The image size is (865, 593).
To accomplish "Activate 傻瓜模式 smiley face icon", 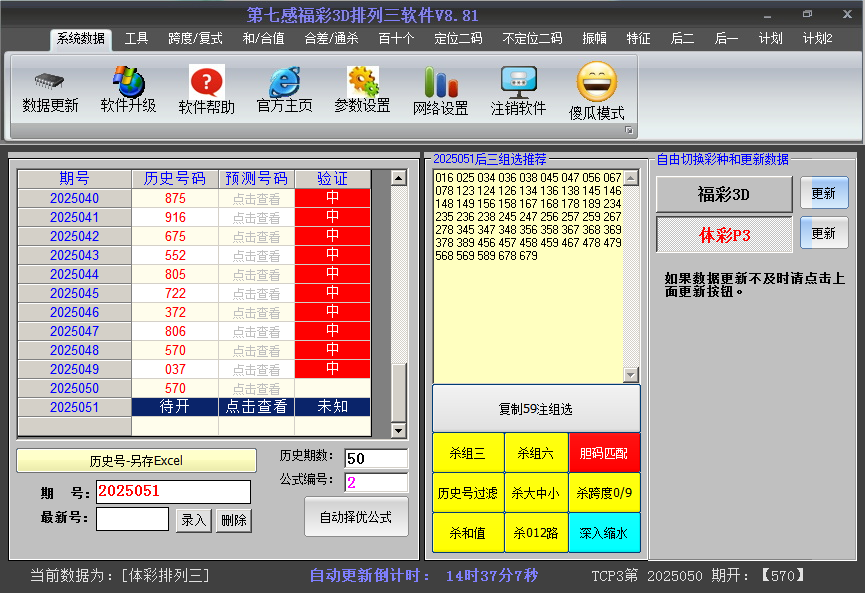I will (x=597, y=80).
